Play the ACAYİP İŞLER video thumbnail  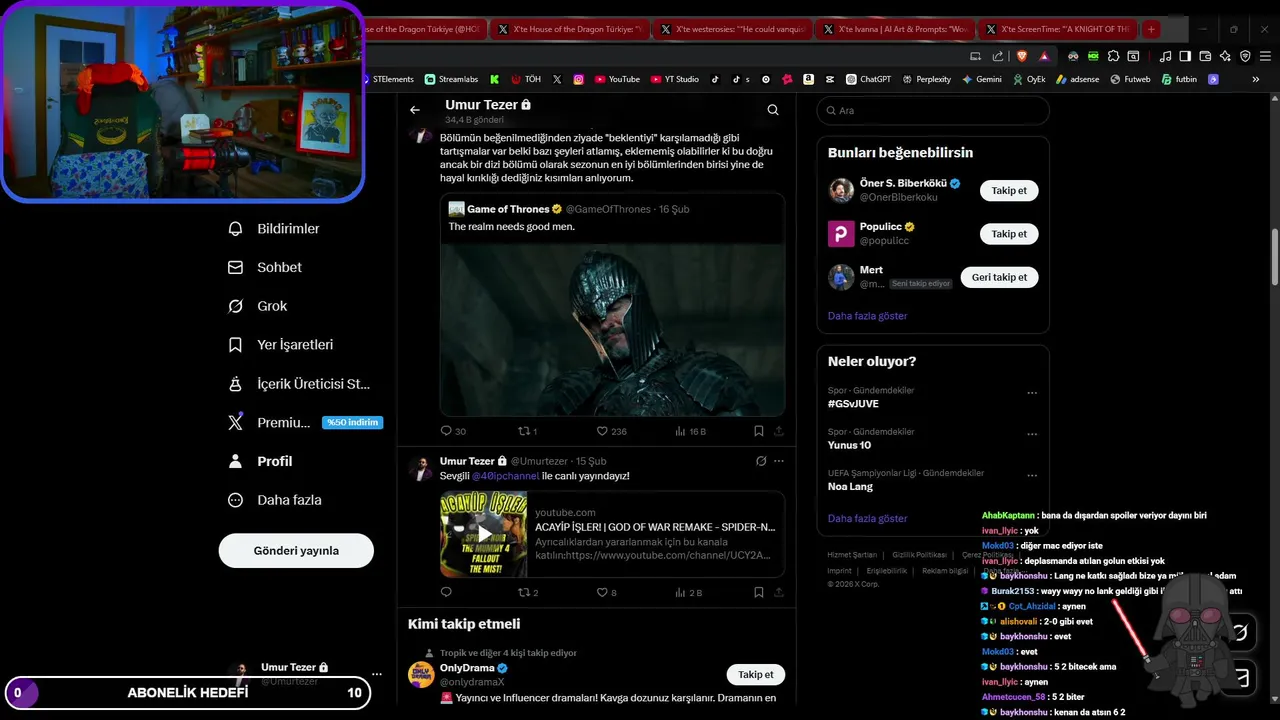pos(484,534)
